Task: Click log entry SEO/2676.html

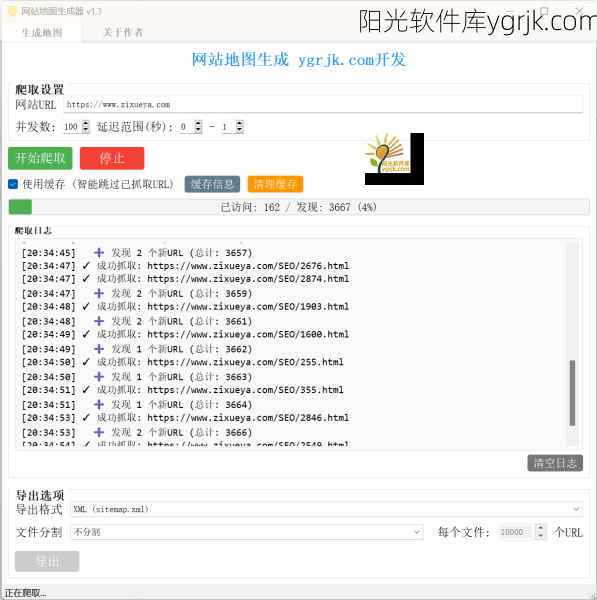Action: 185,266
